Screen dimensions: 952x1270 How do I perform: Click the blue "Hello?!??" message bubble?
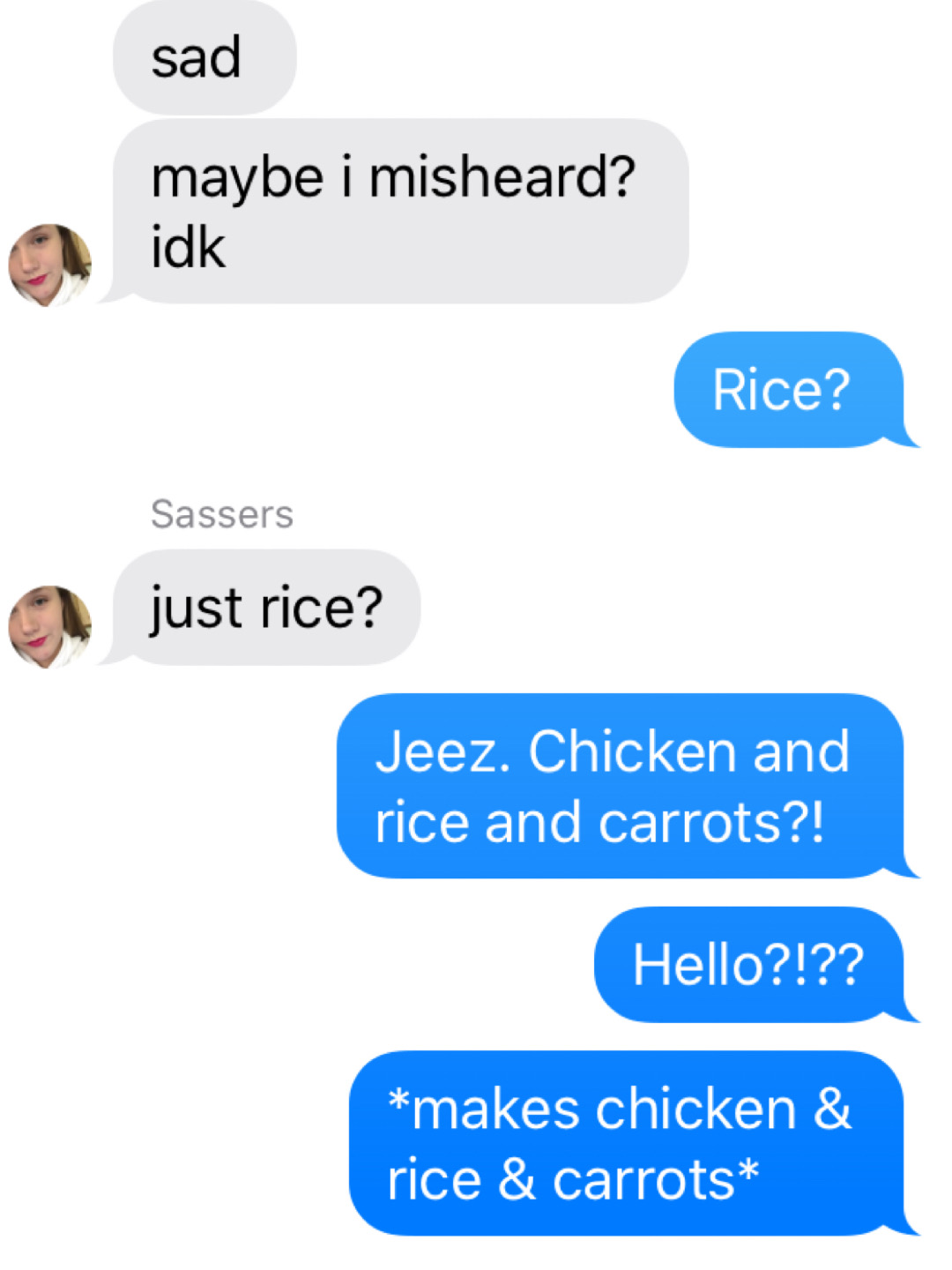pyautogui.click(x=749, y=964)
